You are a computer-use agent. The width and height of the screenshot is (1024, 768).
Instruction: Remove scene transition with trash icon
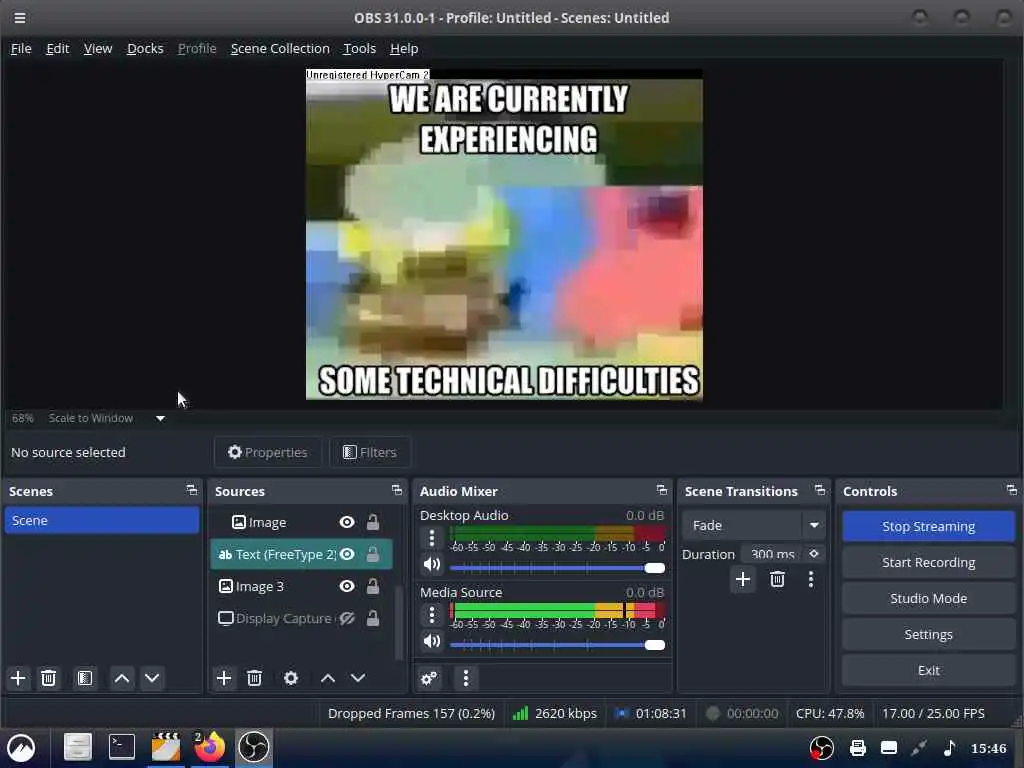(777, 579)
